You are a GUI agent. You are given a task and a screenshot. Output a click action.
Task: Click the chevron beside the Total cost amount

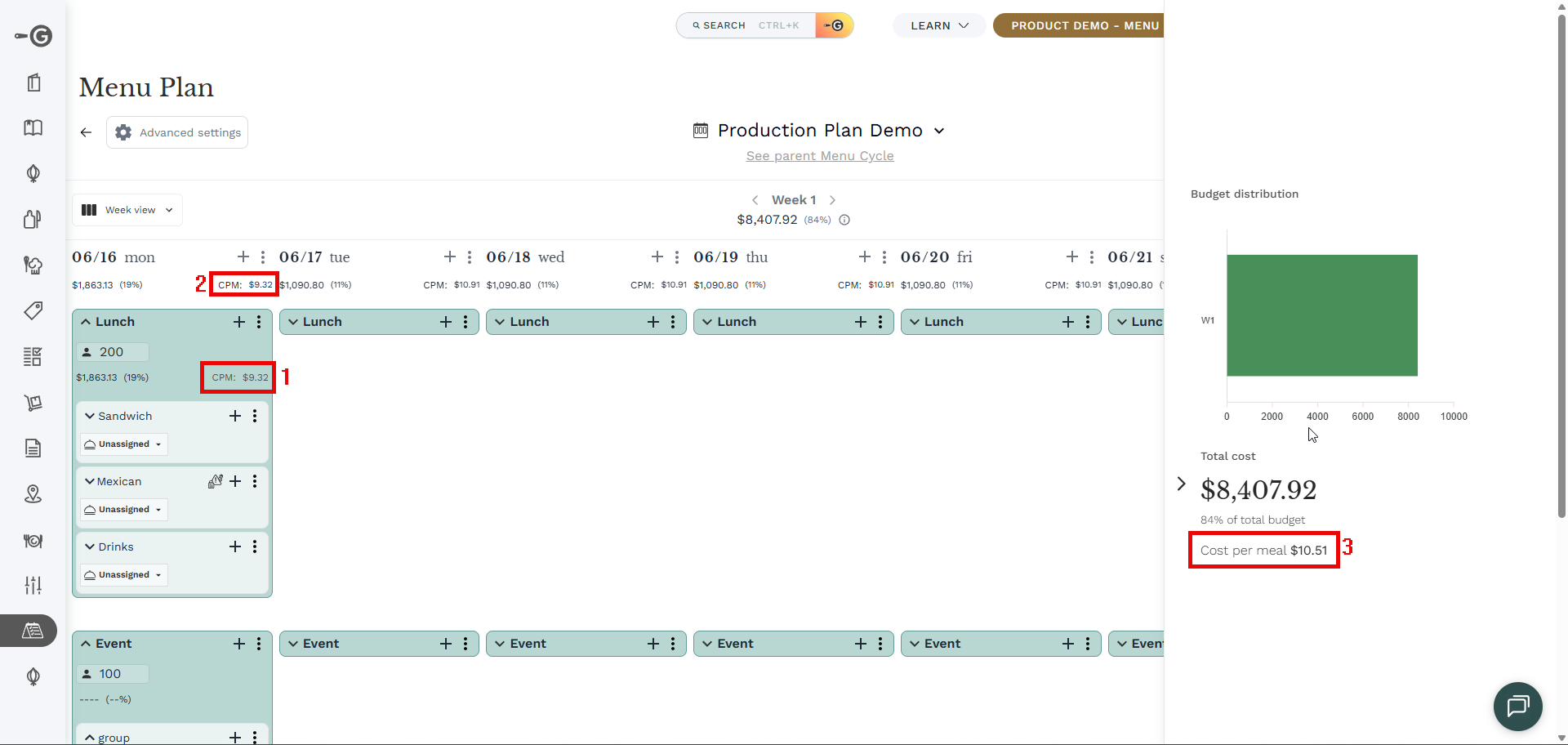[x=1181, y=484]
